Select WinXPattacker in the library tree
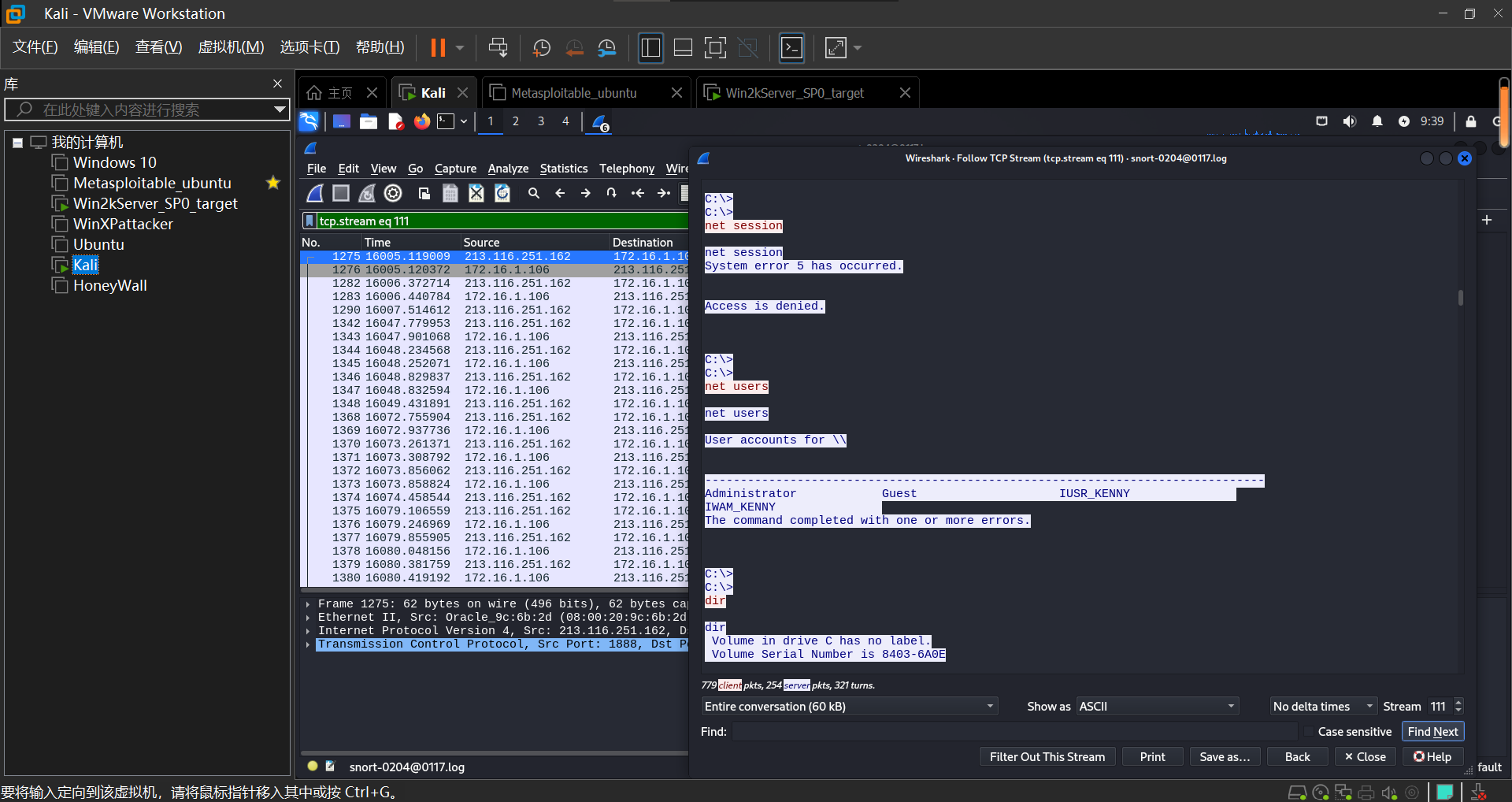The width and height of the screenshot is (1512, 802). [x=123, y=225]
